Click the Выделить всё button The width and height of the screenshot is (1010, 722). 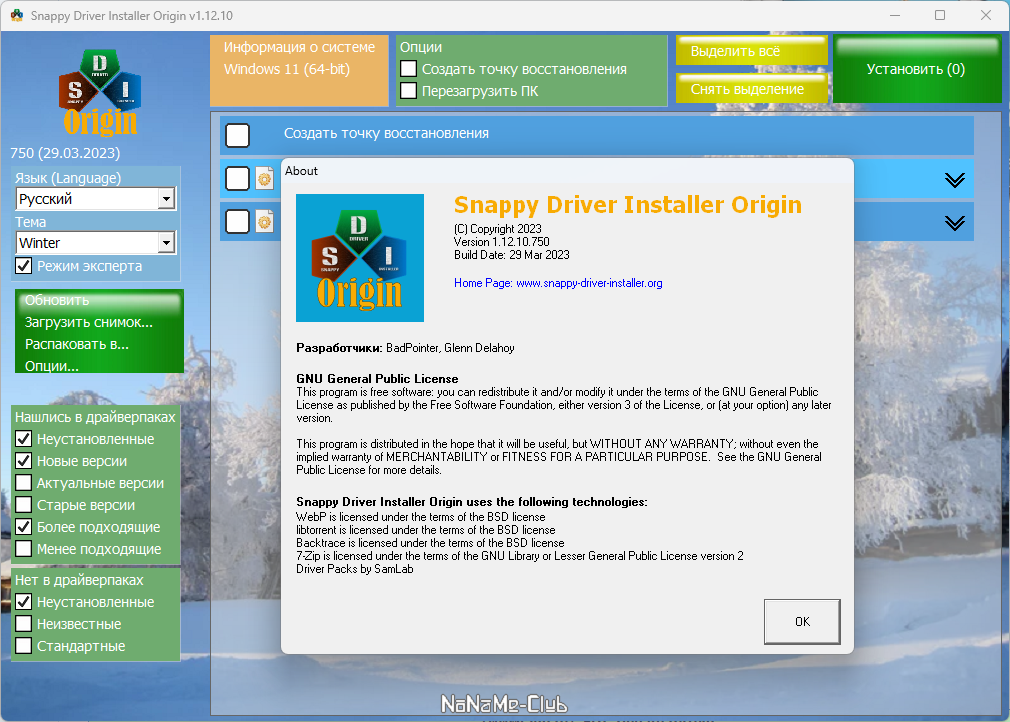tap(752, 51)
